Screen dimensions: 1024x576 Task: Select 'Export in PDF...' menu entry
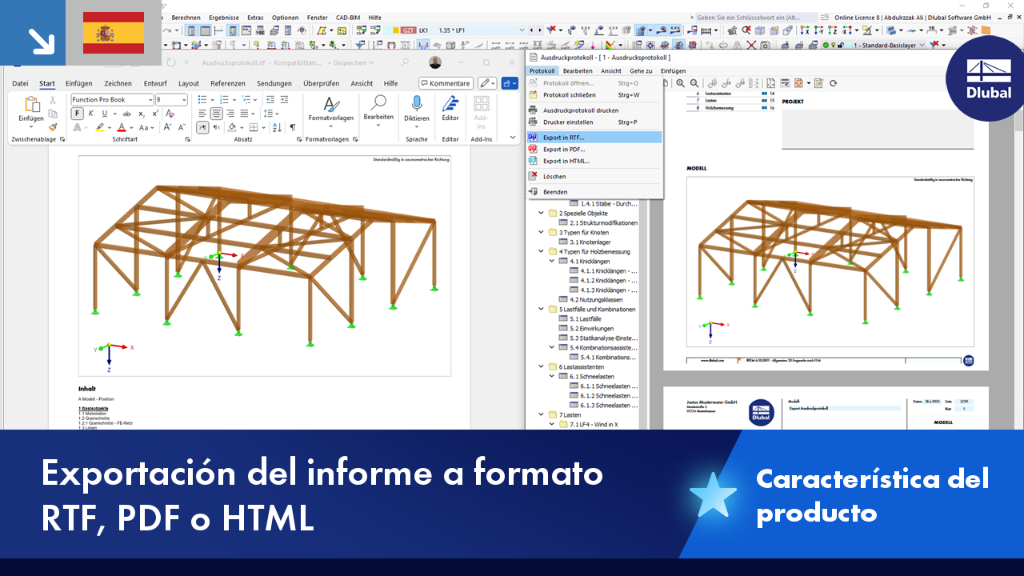click(x=595, y=149)
